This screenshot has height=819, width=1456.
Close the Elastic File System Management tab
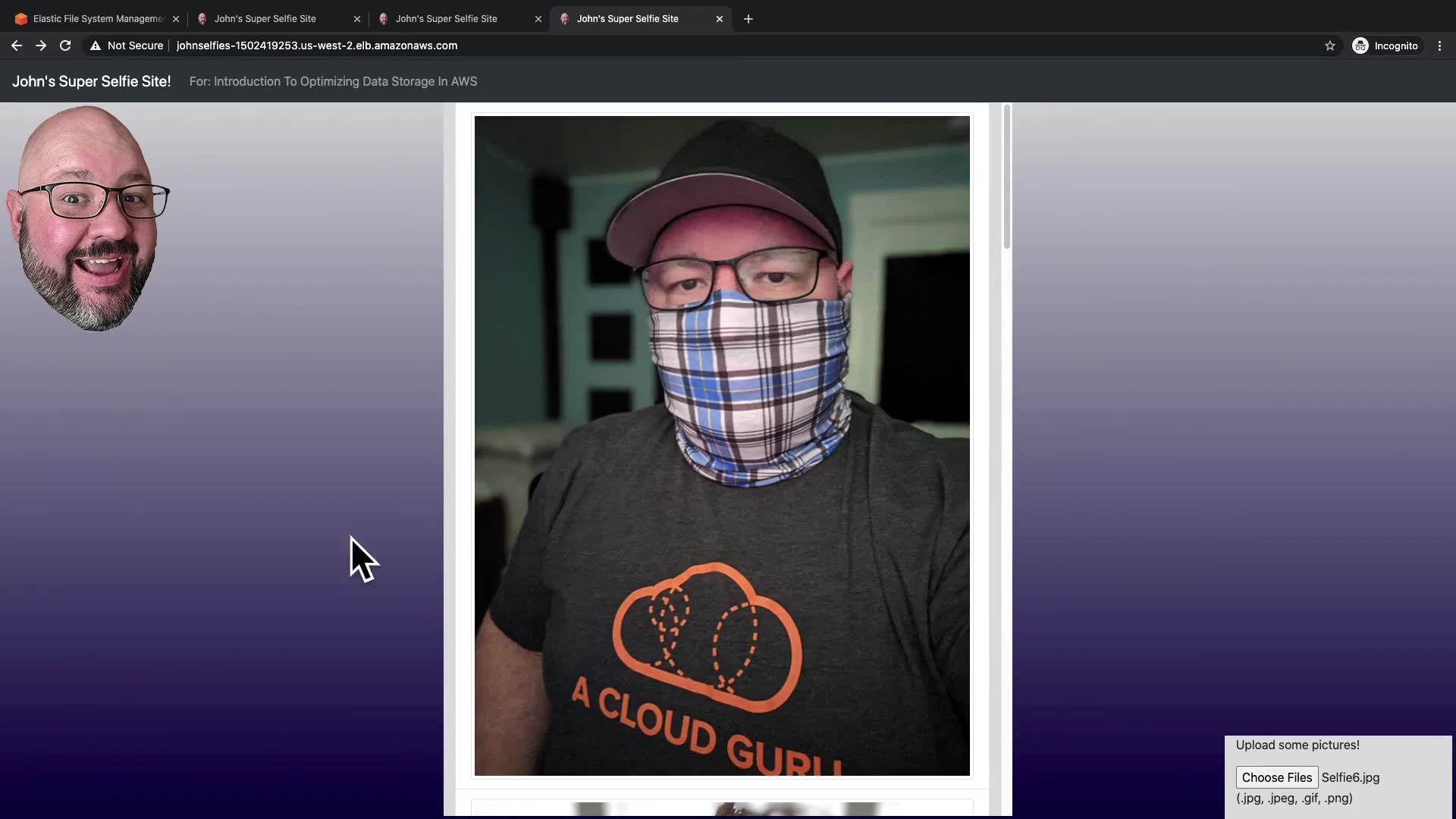(x=176, y=19)
